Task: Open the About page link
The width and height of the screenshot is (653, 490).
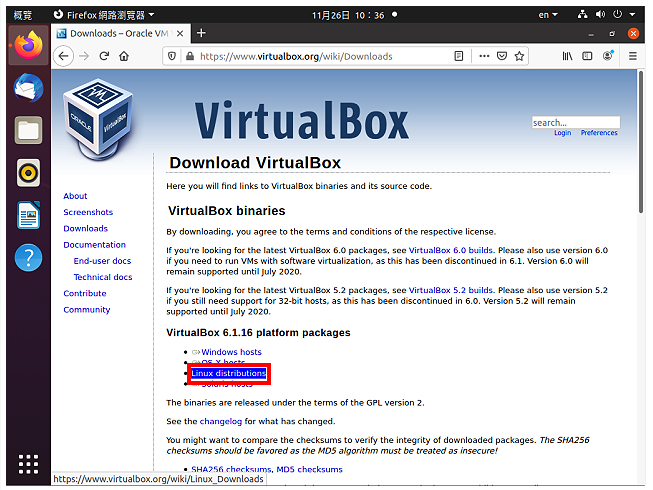Action: point(75,196)
